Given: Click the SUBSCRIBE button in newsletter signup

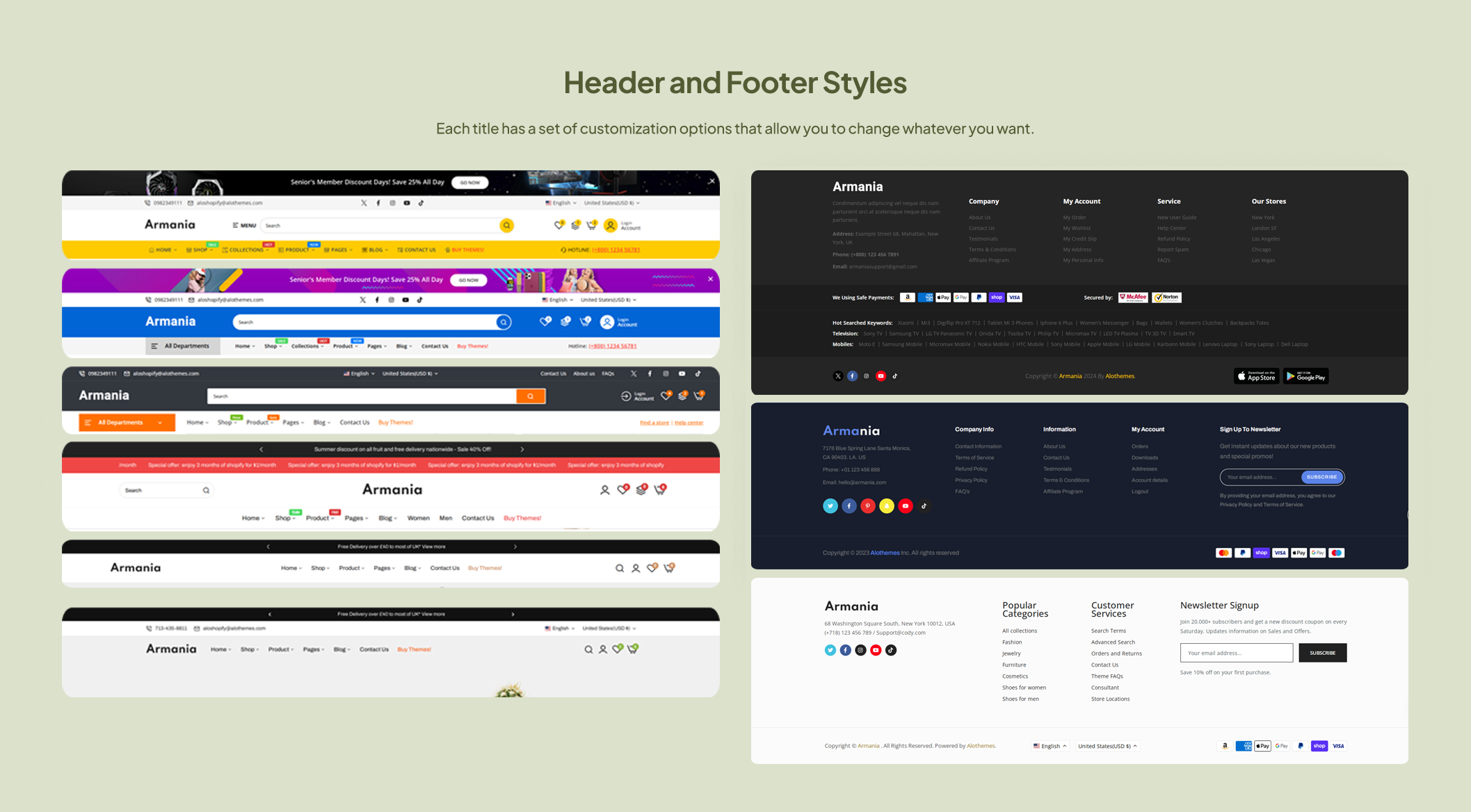Looking at the screenshot, I should pyautogui.click(x=1322, y=652).
